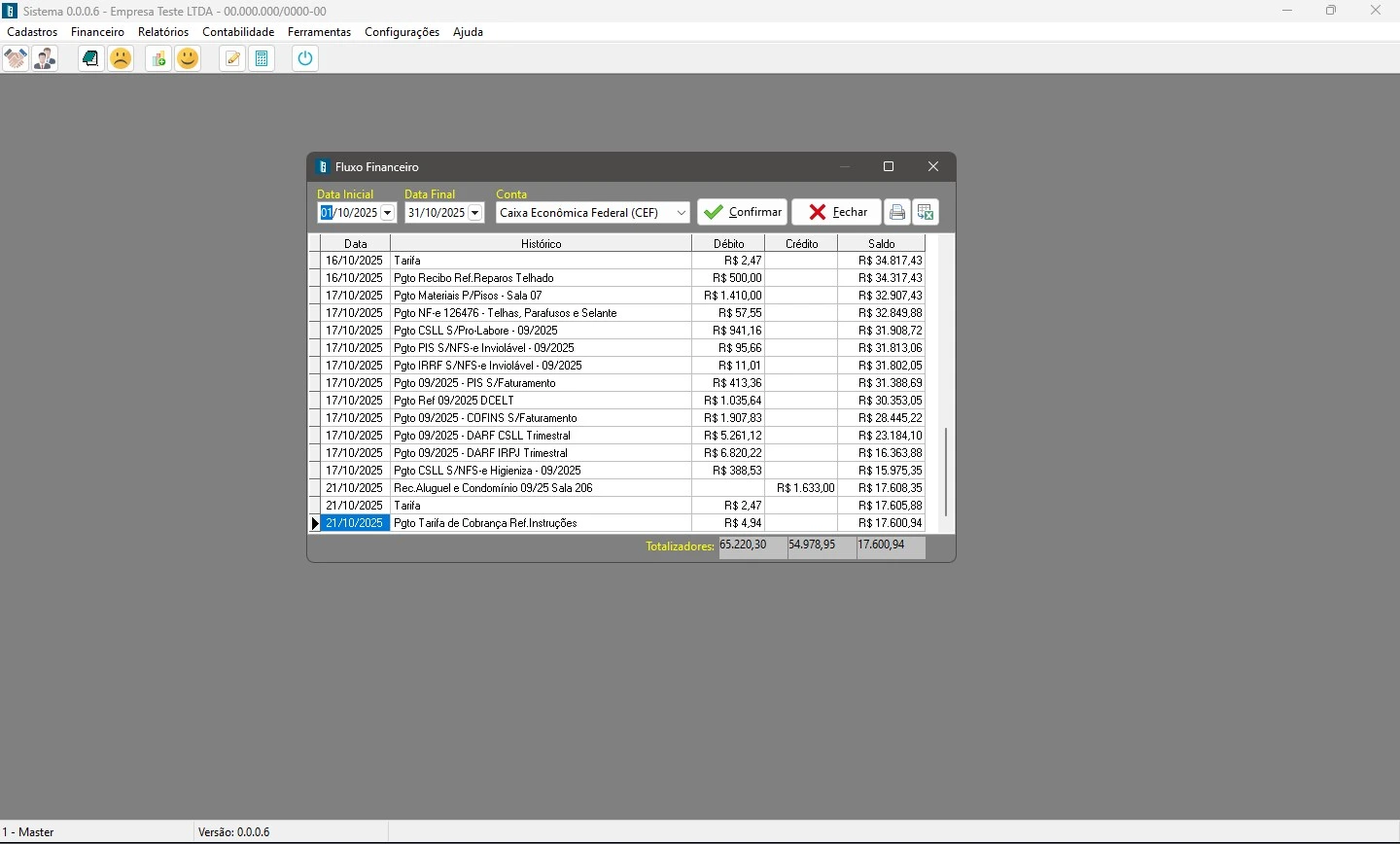Screen dimensions: 1400x844
Task: Click the happy smiley toolbar icon
Action: [188, 59]
